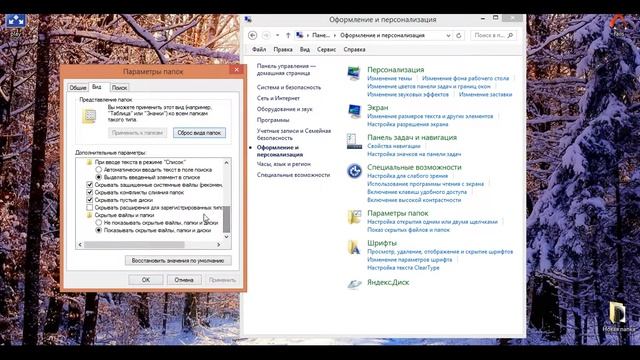Click the Параметры папок folder icon

tap(354, 217)
